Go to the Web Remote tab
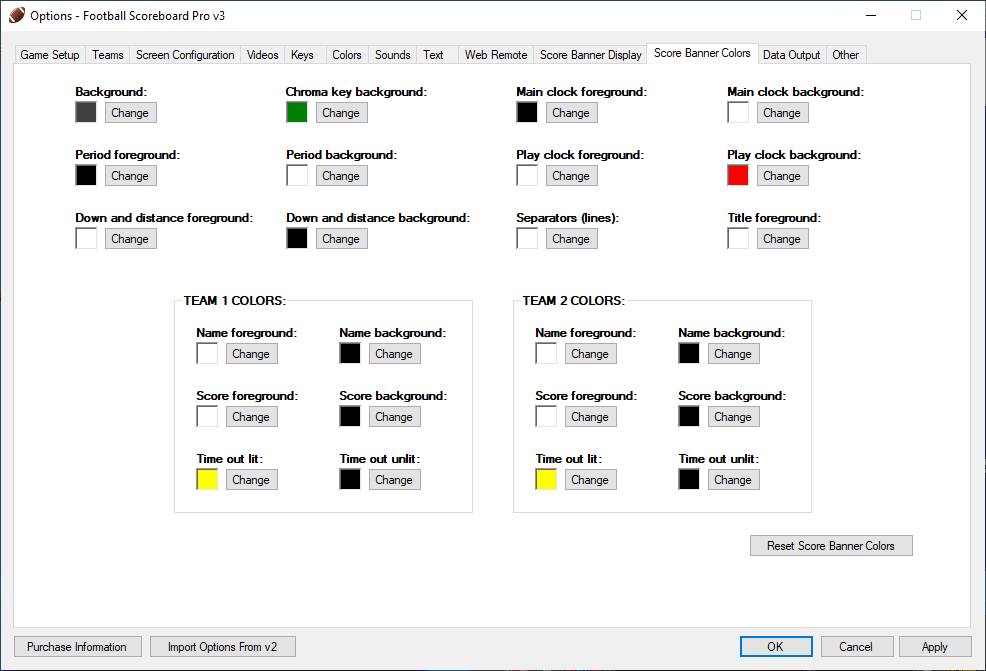 point(496,55)
